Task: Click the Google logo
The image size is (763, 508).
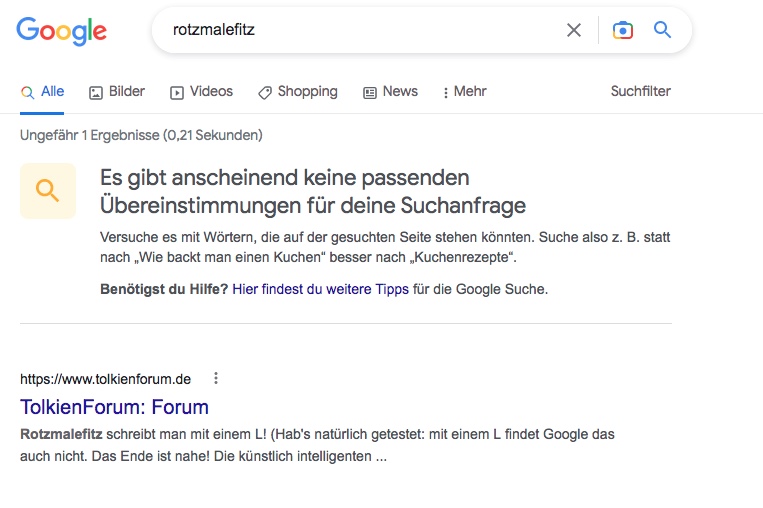Action: pyautogui.click(x=61, y=31)
